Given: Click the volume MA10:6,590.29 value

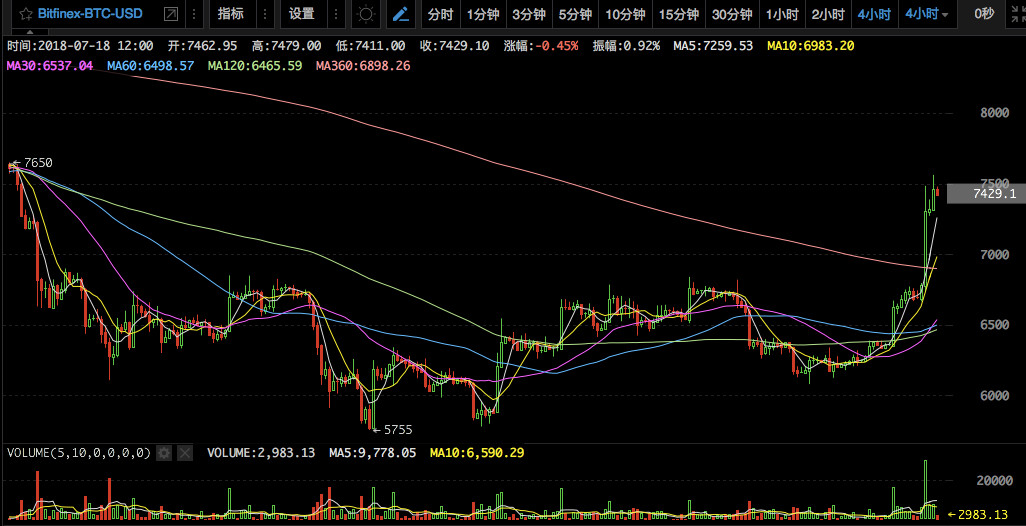Looking at the screenshot, I should tap(477, 453).
